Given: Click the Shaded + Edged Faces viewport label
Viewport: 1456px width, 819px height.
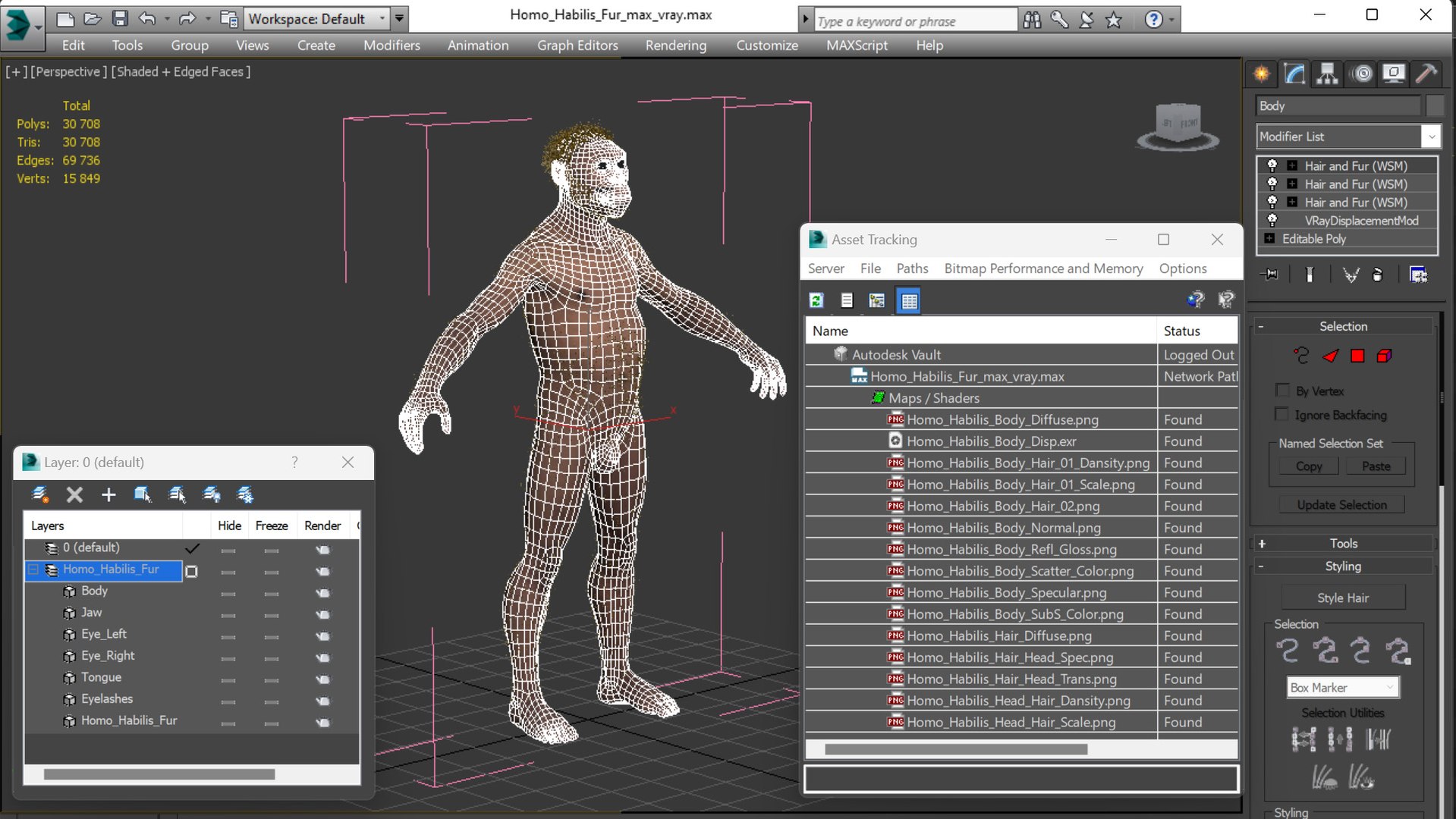Looking at the screenshot, I should (181, 71).
